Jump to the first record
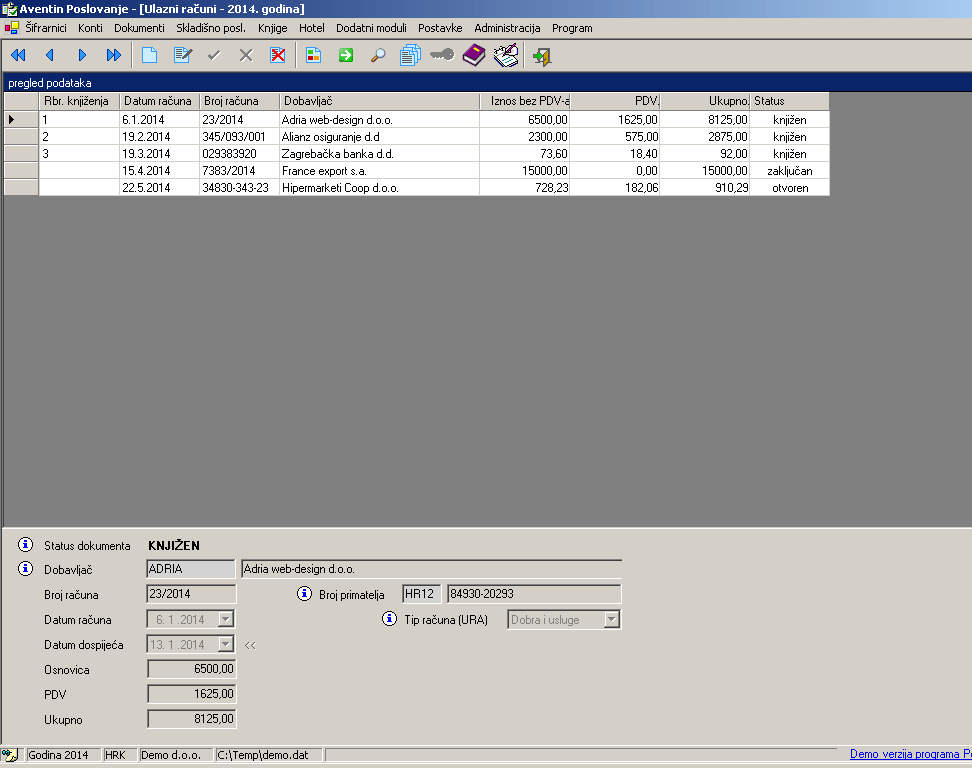 coord(18,56)
